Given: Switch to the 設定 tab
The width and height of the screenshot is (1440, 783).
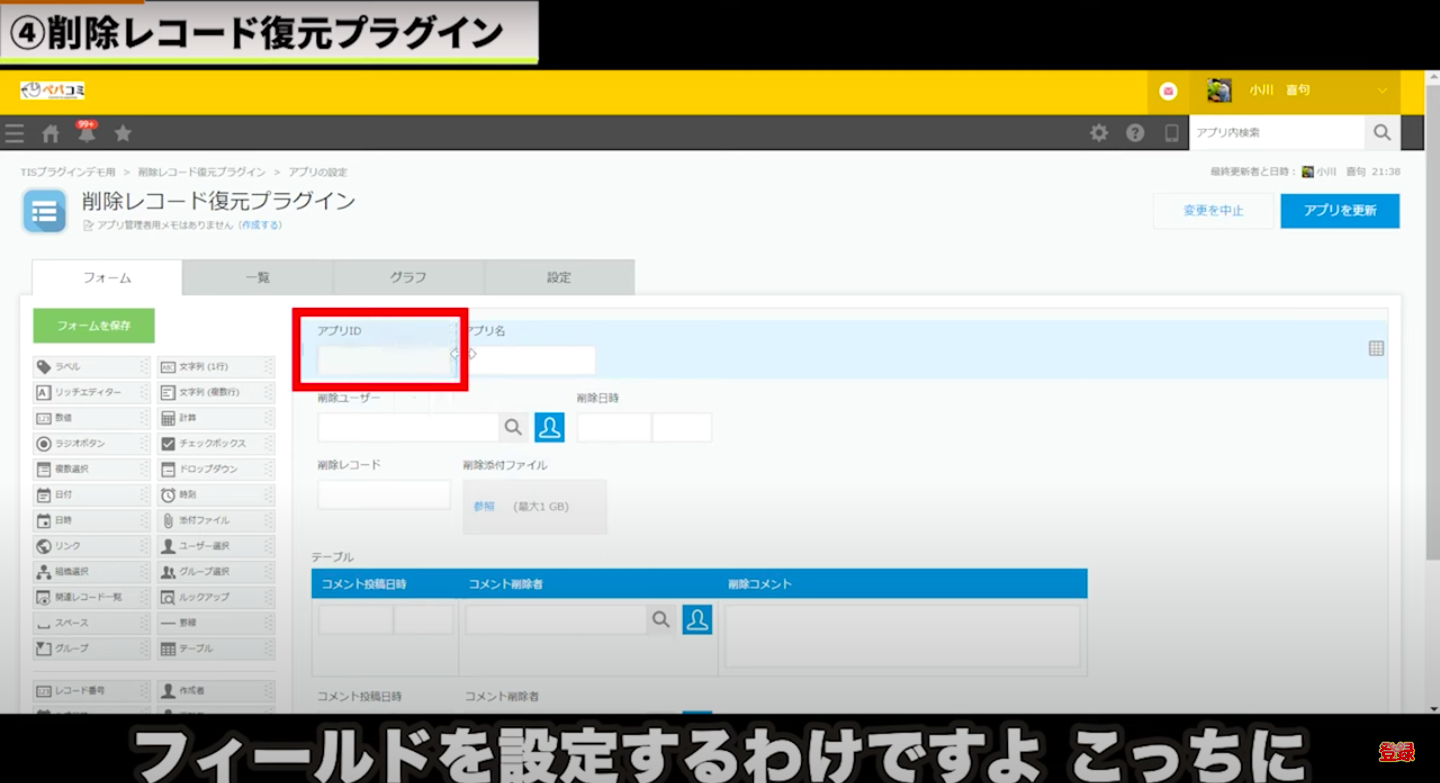Looking at the screenshot, I should pos(559,278).
